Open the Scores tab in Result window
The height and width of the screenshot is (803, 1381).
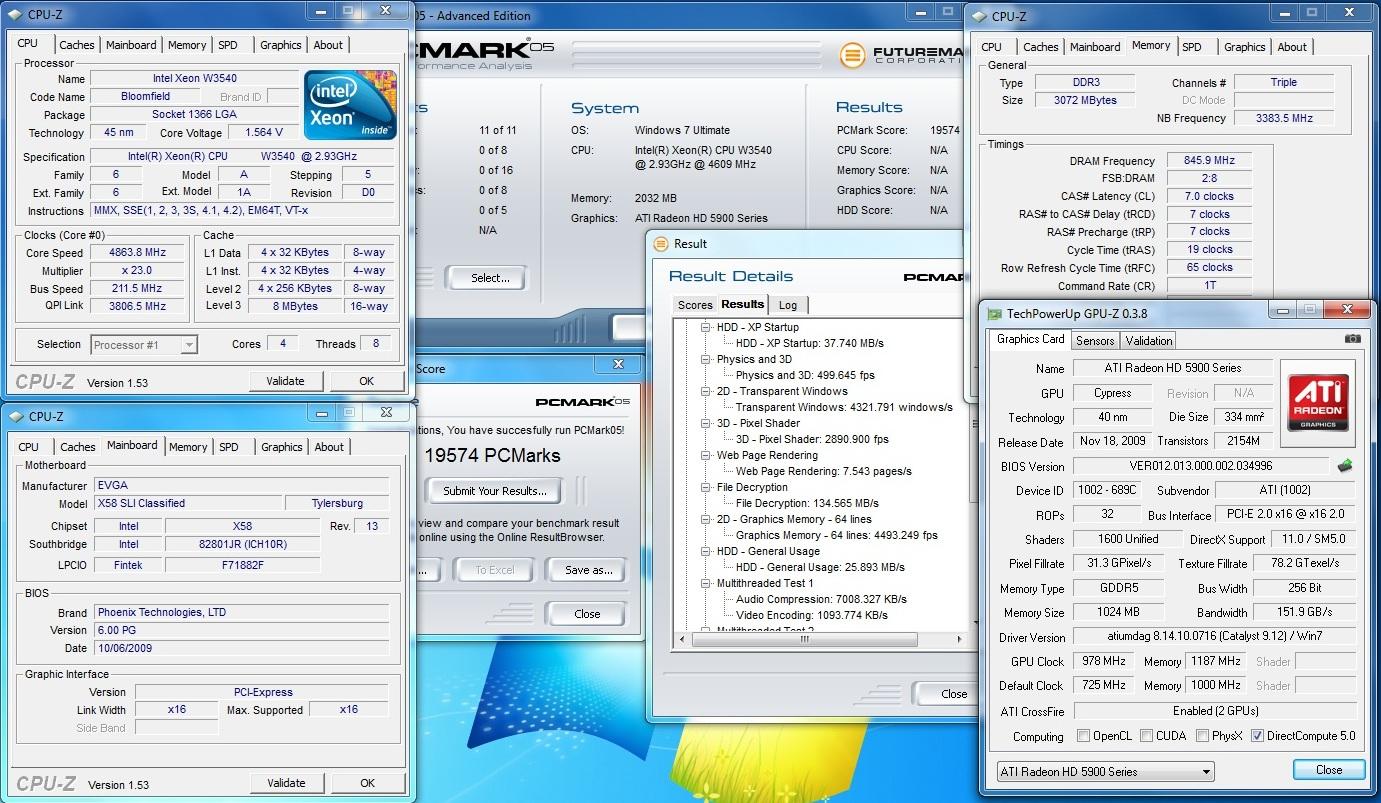[695, 305]
